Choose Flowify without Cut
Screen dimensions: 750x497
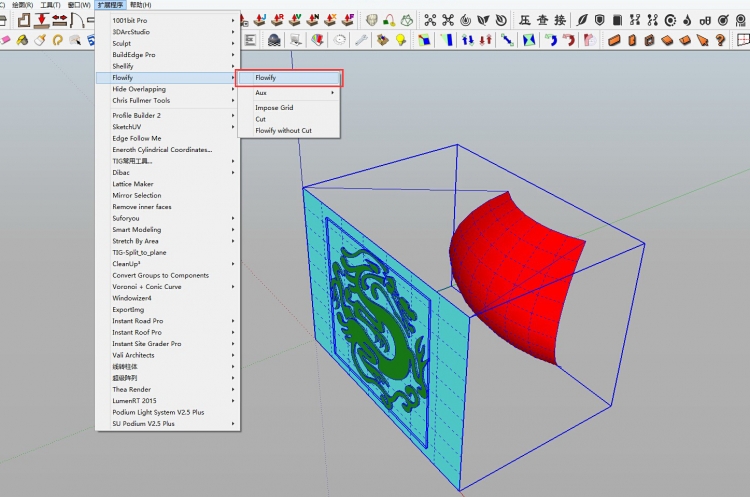(x=289, y=131)
